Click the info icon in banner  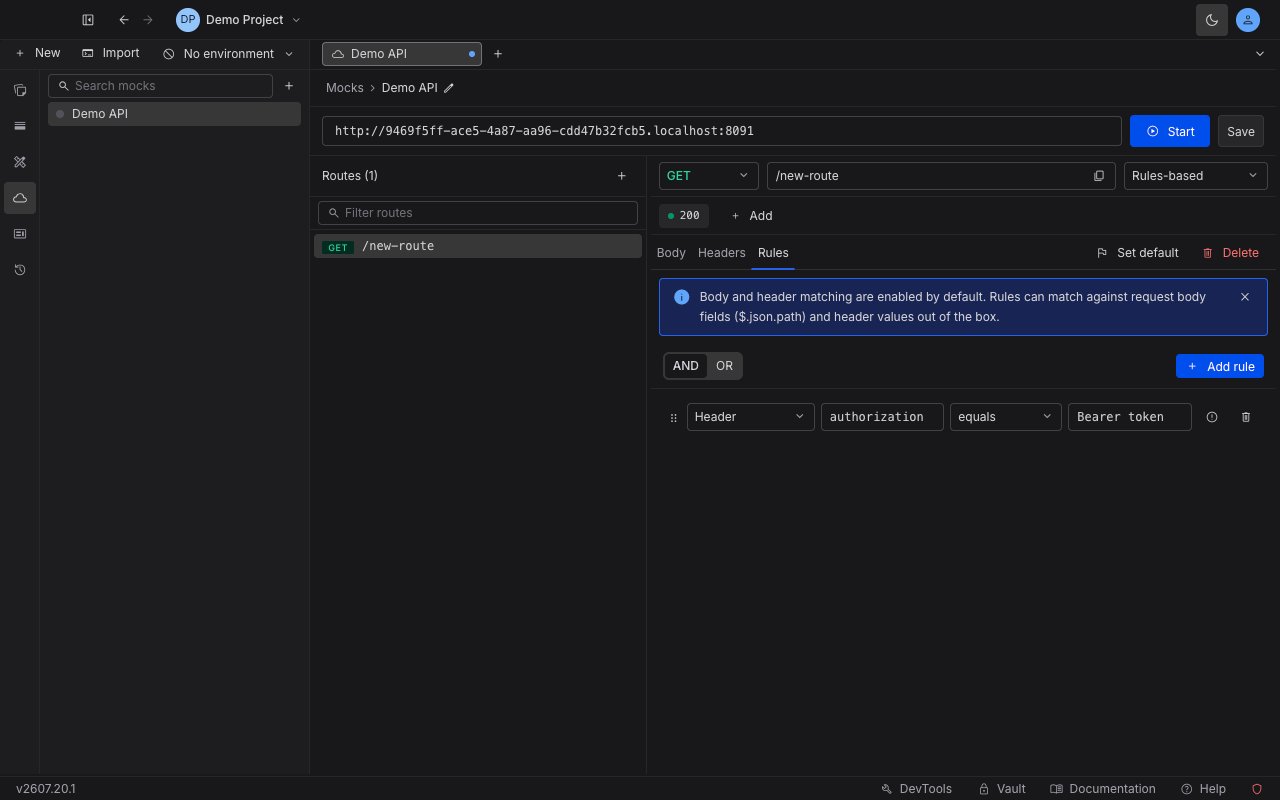[682, 297]
